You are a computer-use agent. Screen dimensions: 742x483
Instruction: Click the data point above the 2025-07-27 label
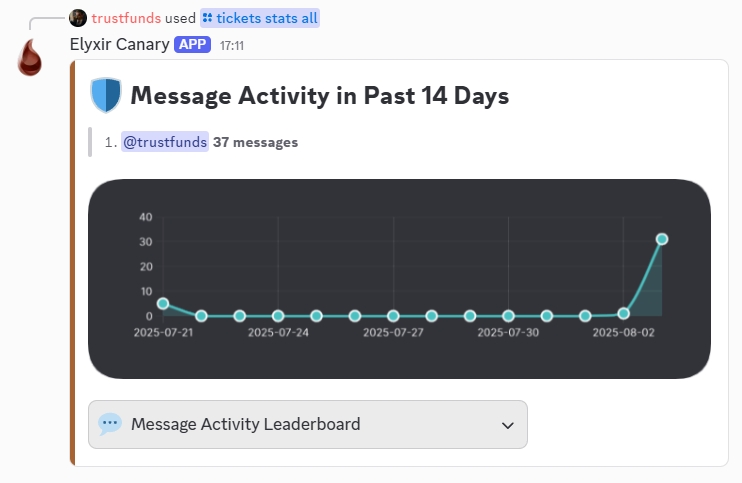click(393, 316)
